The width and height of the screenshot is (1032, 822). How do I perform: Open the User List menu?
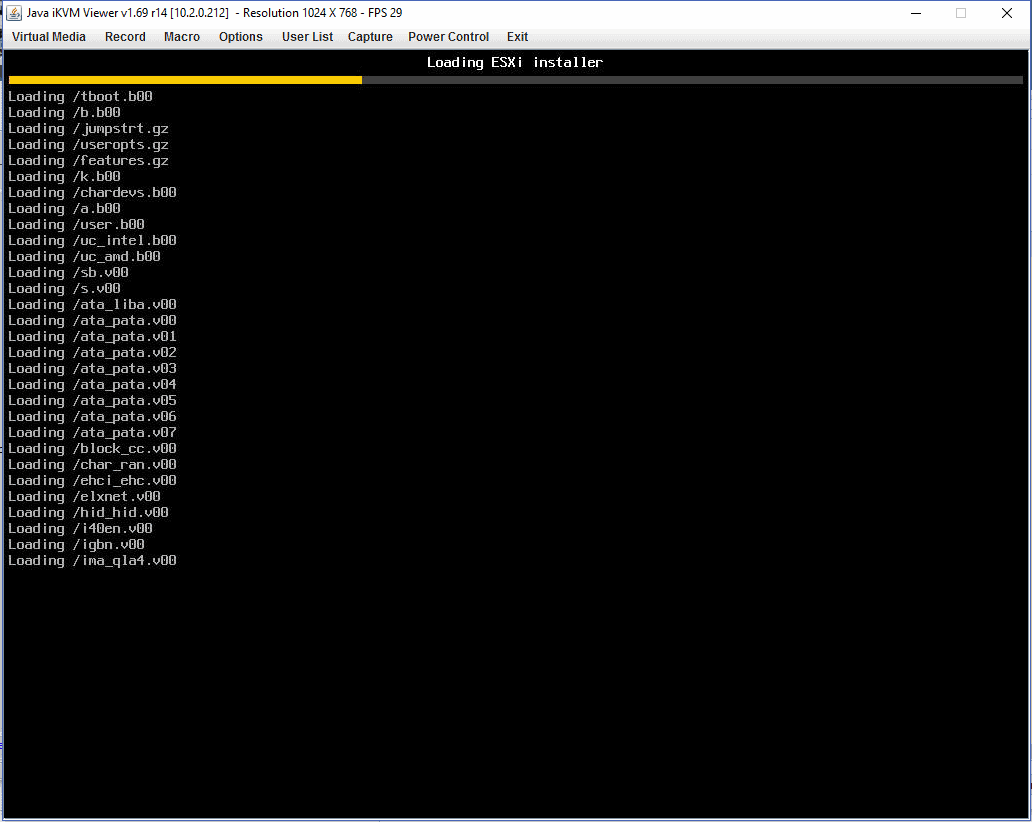[307, 37]
